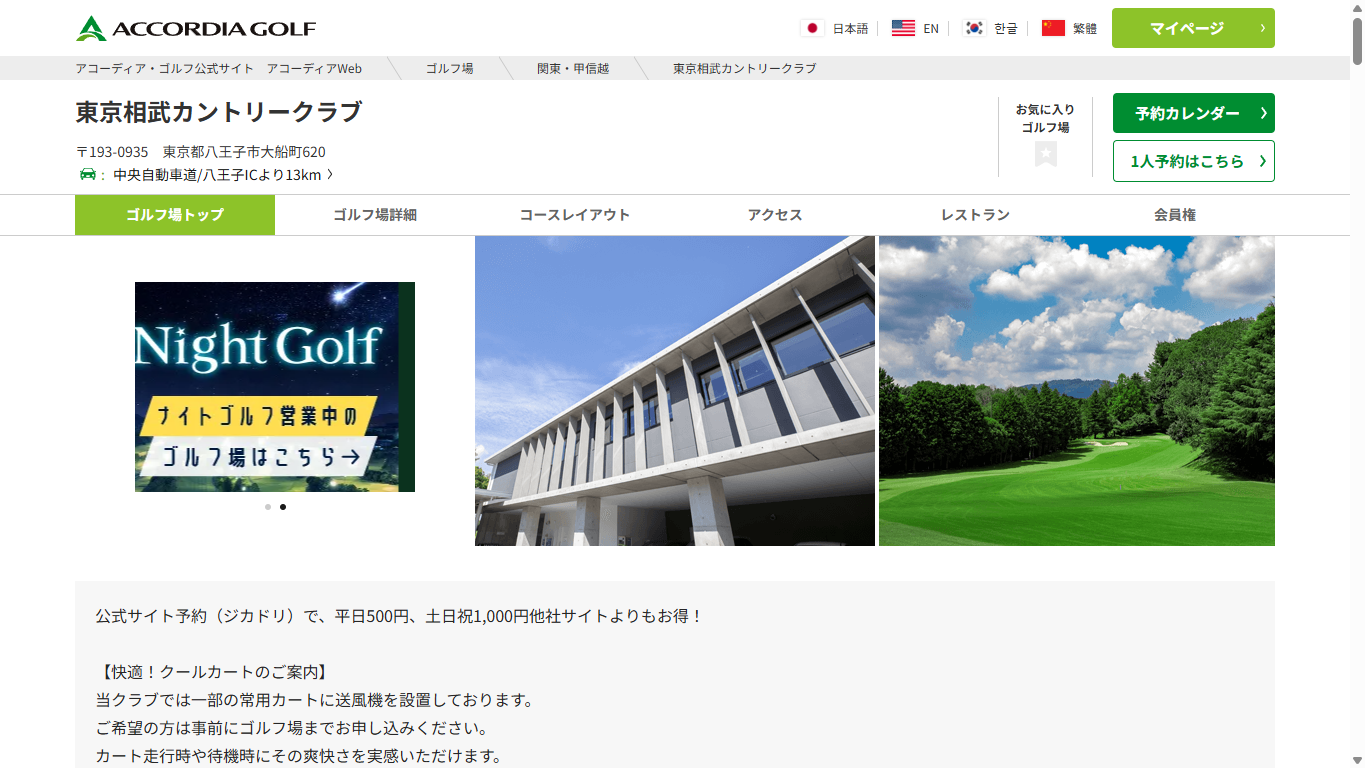The height and width of the screenshot is (768, 1365).
Task: Open 会員権 tab
Action: point(1175,215)
